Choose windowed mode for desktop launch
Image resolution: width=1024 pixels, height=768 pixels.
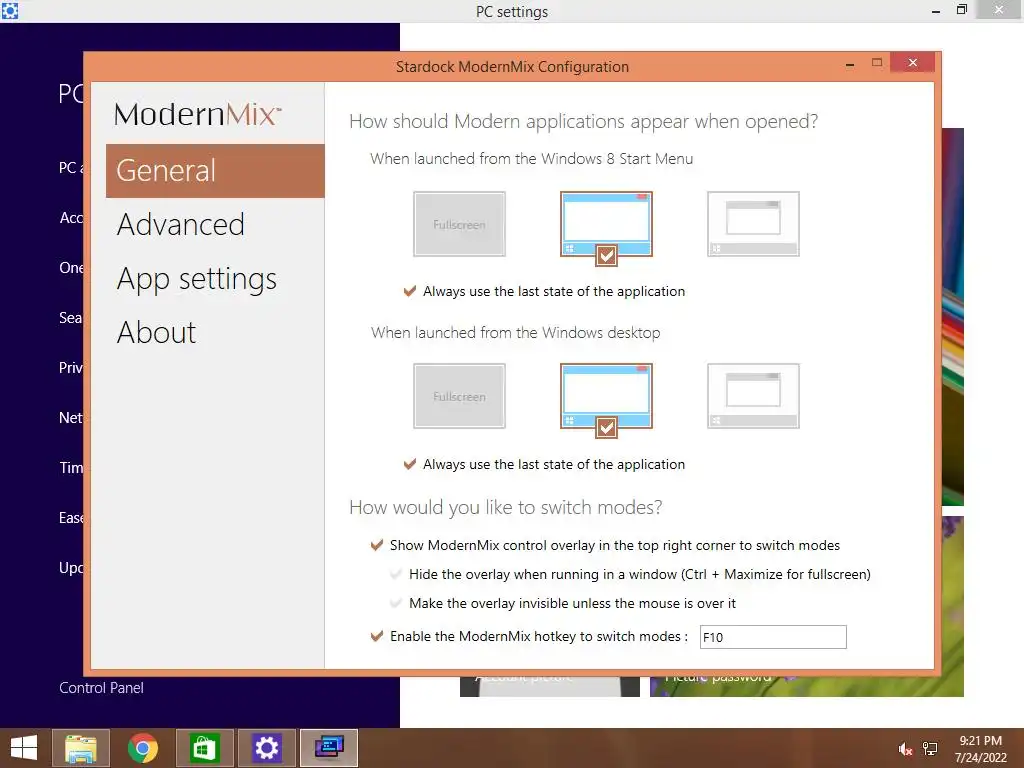click(x=753, y=396)
